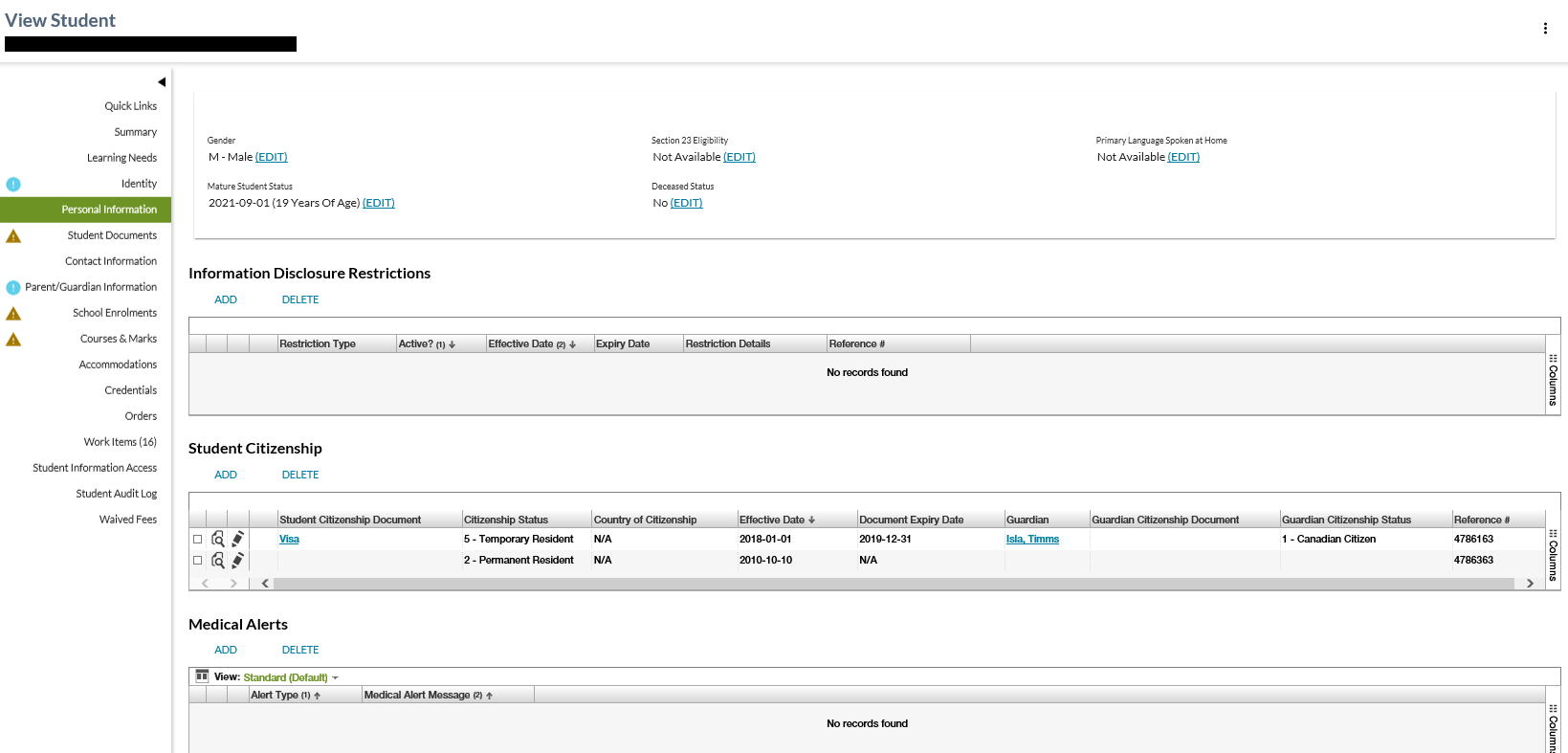Collapse the left navigation sidebar arrow
This screenshot has width=1568, height=753.
click(162, 82)
